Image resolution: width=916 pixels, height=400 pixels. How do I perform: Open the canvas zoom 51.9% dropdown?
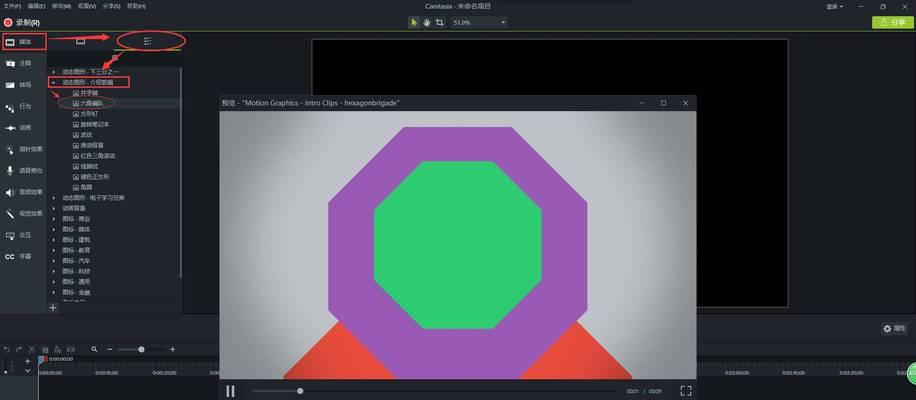tap(478, 22)
